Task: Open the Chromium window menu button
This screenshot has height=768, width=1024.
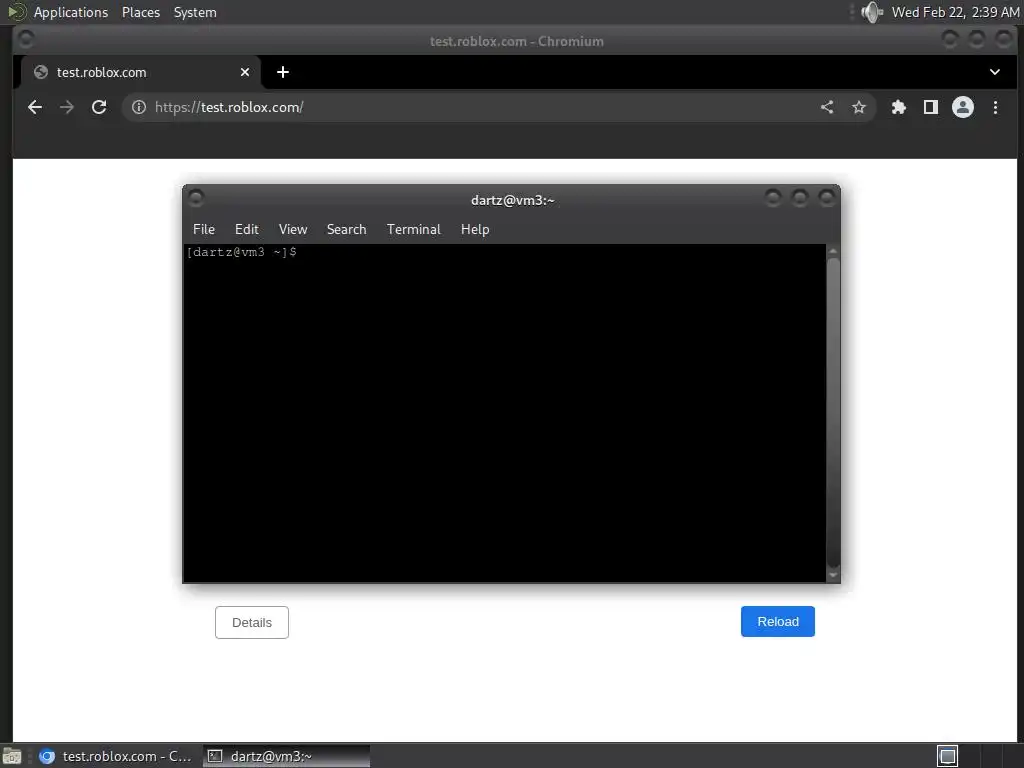Action: (x=26, y=40)
